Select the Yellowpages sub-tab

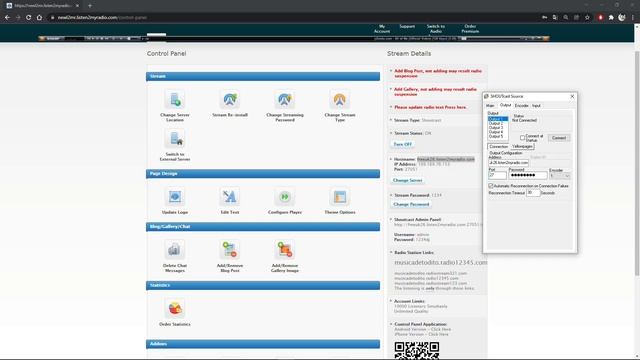coord(522,146)
